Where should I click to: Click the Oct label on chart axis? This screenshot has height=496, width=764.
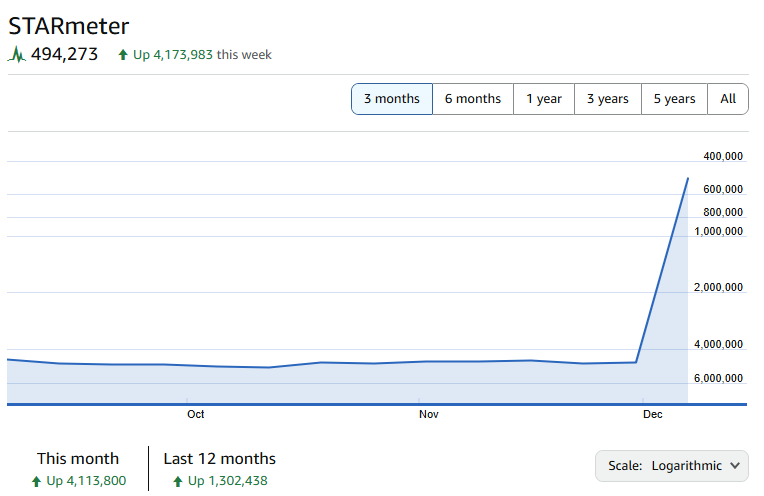(x=196, y=414)
